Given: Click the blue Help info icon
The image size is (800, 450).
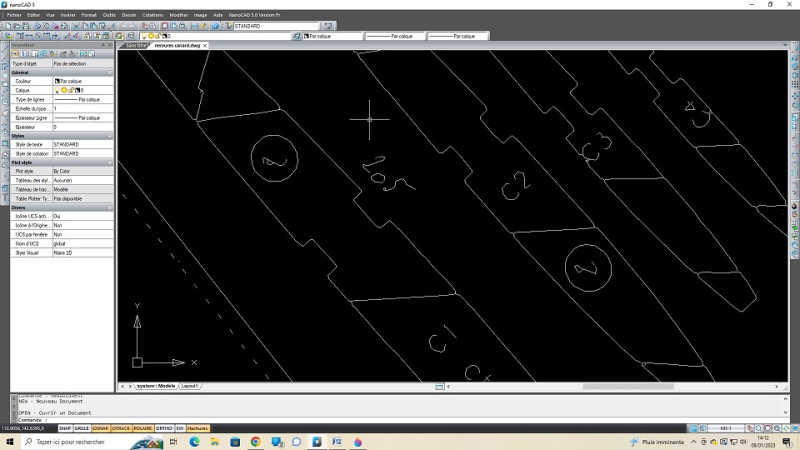Looking at the screenshot, I should [x=215, y=26].
